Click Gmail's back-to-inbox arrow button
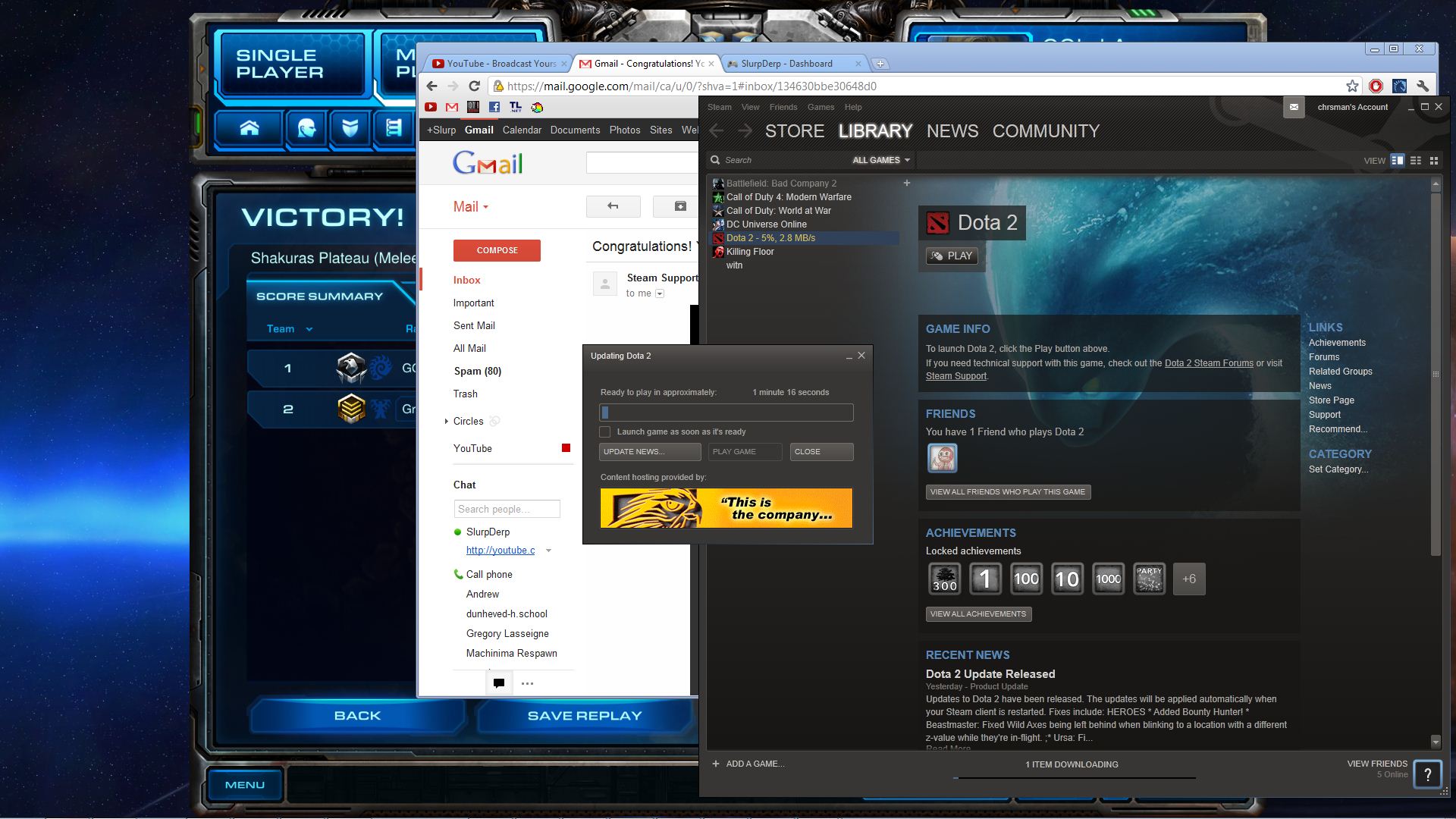Image resolution: width=1456 pixels, height=819 pixels. (x=613, y=206)
